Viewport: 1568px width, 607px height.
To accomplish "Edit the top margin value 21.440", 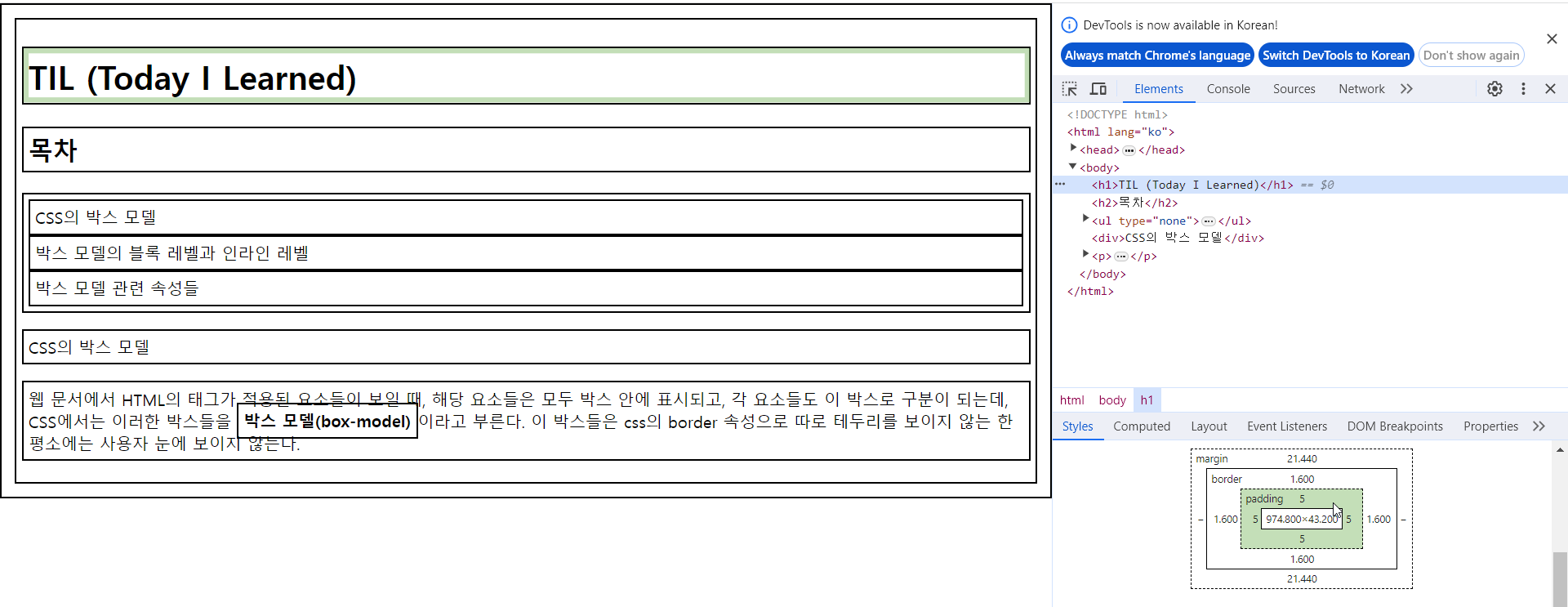I will point(1302,459).
